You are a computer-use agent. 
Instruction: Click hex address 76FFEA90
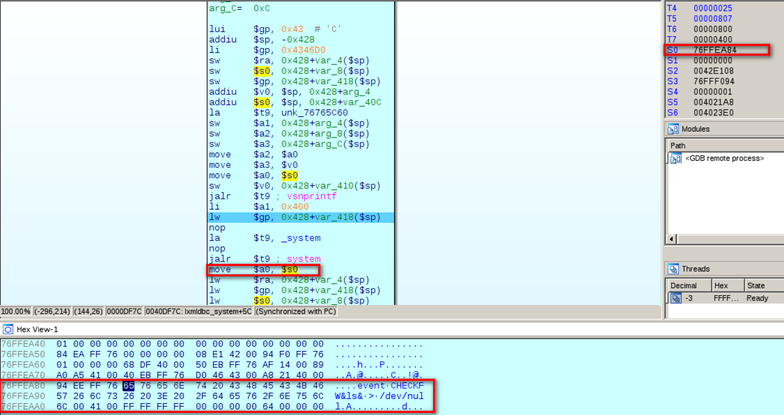click(x=23, y=396)
